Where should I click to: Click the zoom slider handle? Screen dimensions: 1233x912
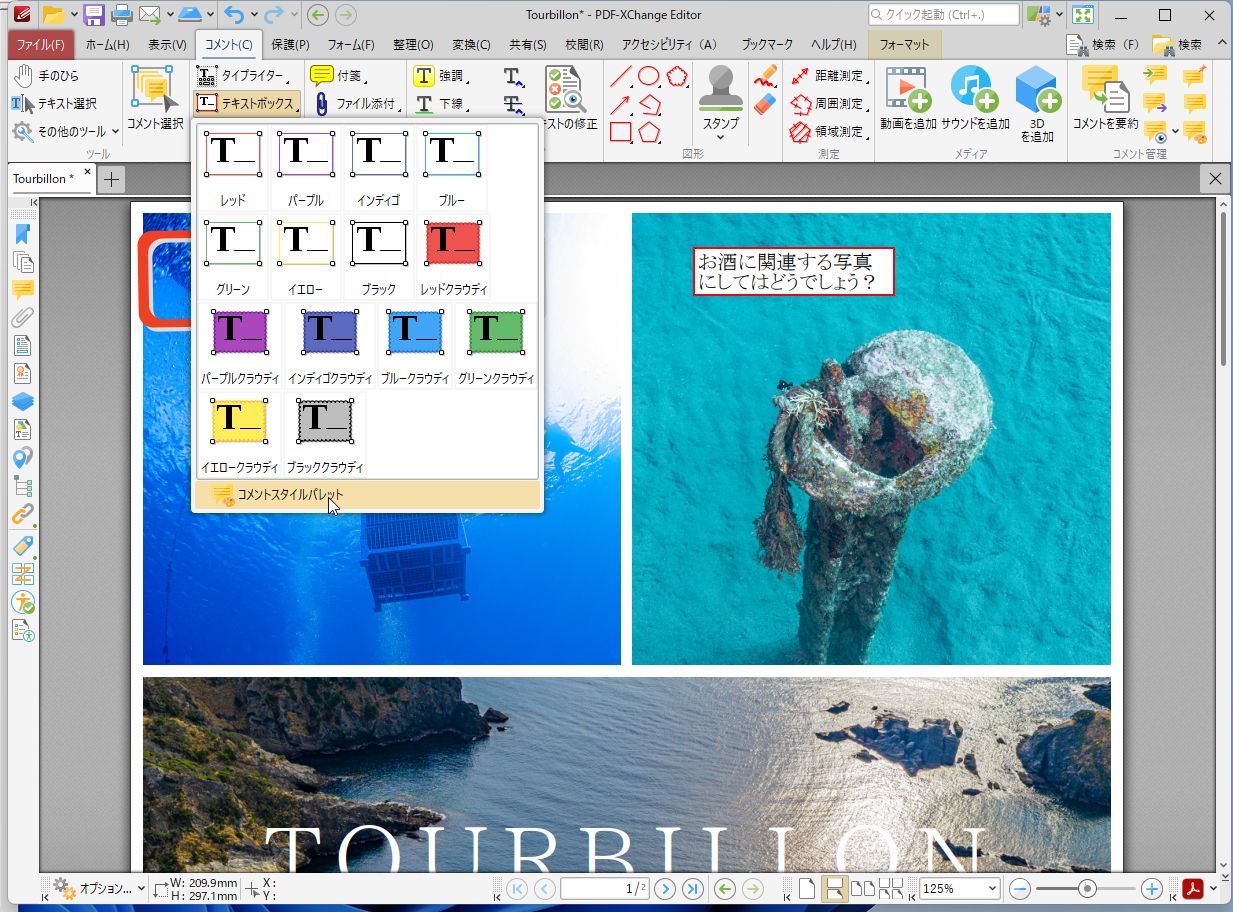pyautogui.click(x=1086, y=888)
